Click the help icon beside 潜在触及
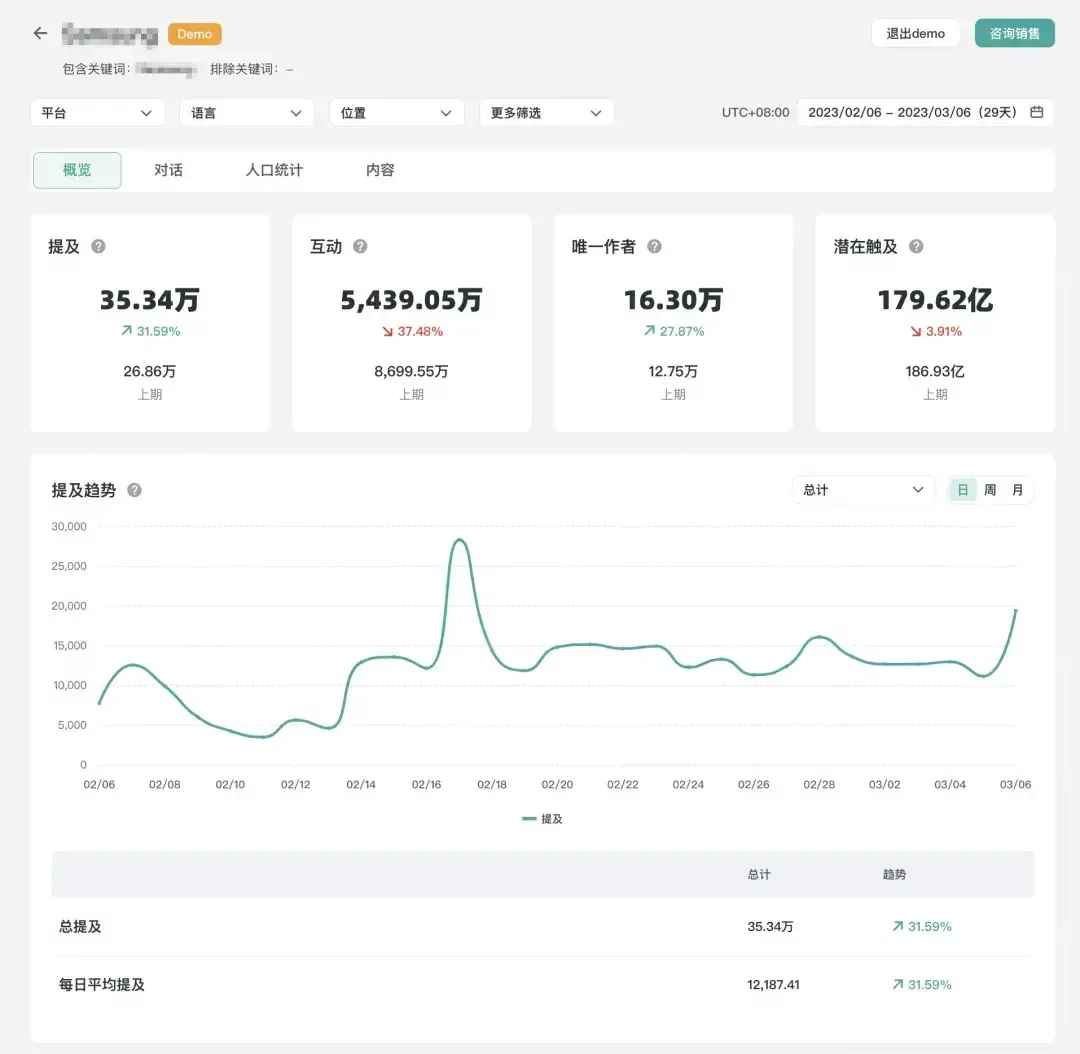 coord(916,247)
